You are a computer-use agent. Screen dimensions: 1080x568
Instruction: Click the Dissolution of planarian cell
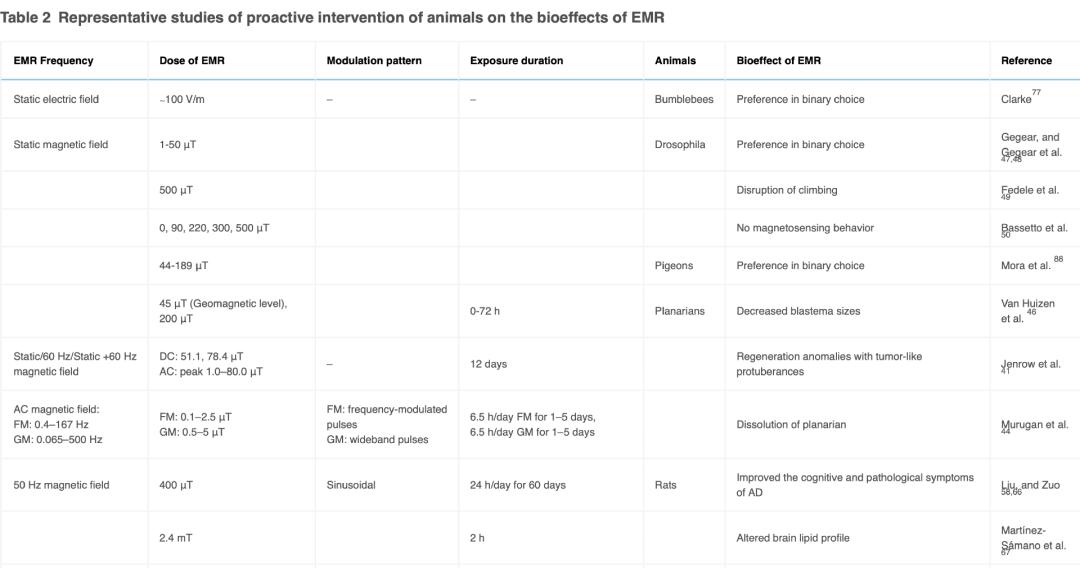(x=791, y=425)
